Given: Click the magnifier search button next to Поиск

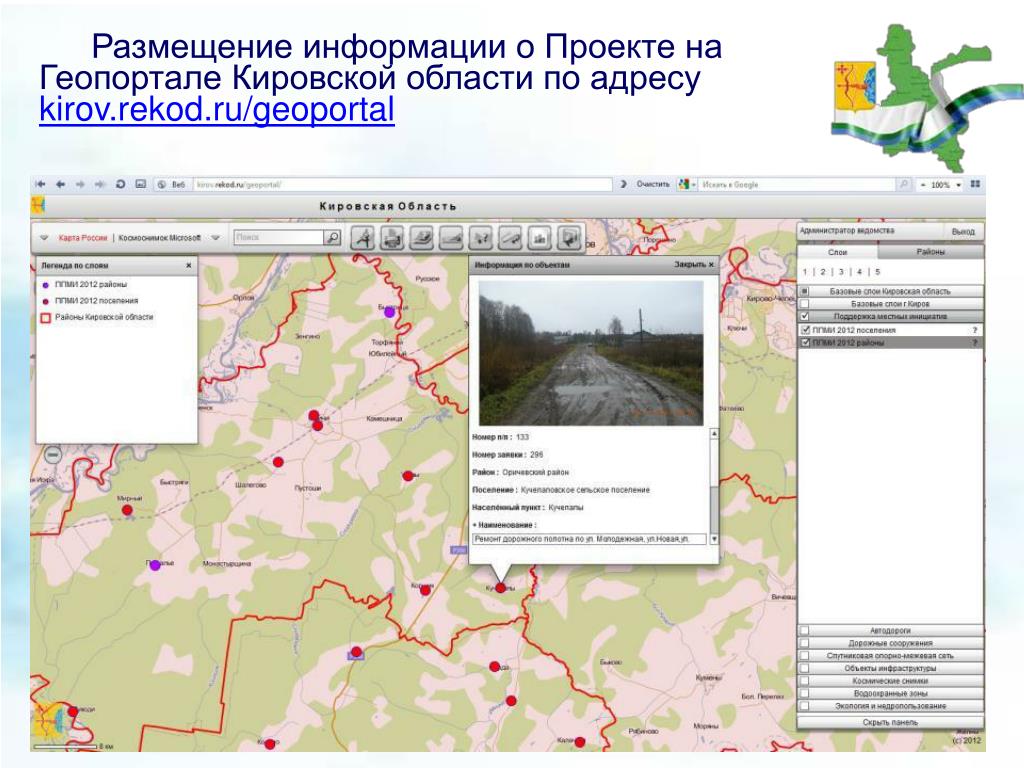Looking at the screenshot, I should pyautogui.click(x=333, y=238).
